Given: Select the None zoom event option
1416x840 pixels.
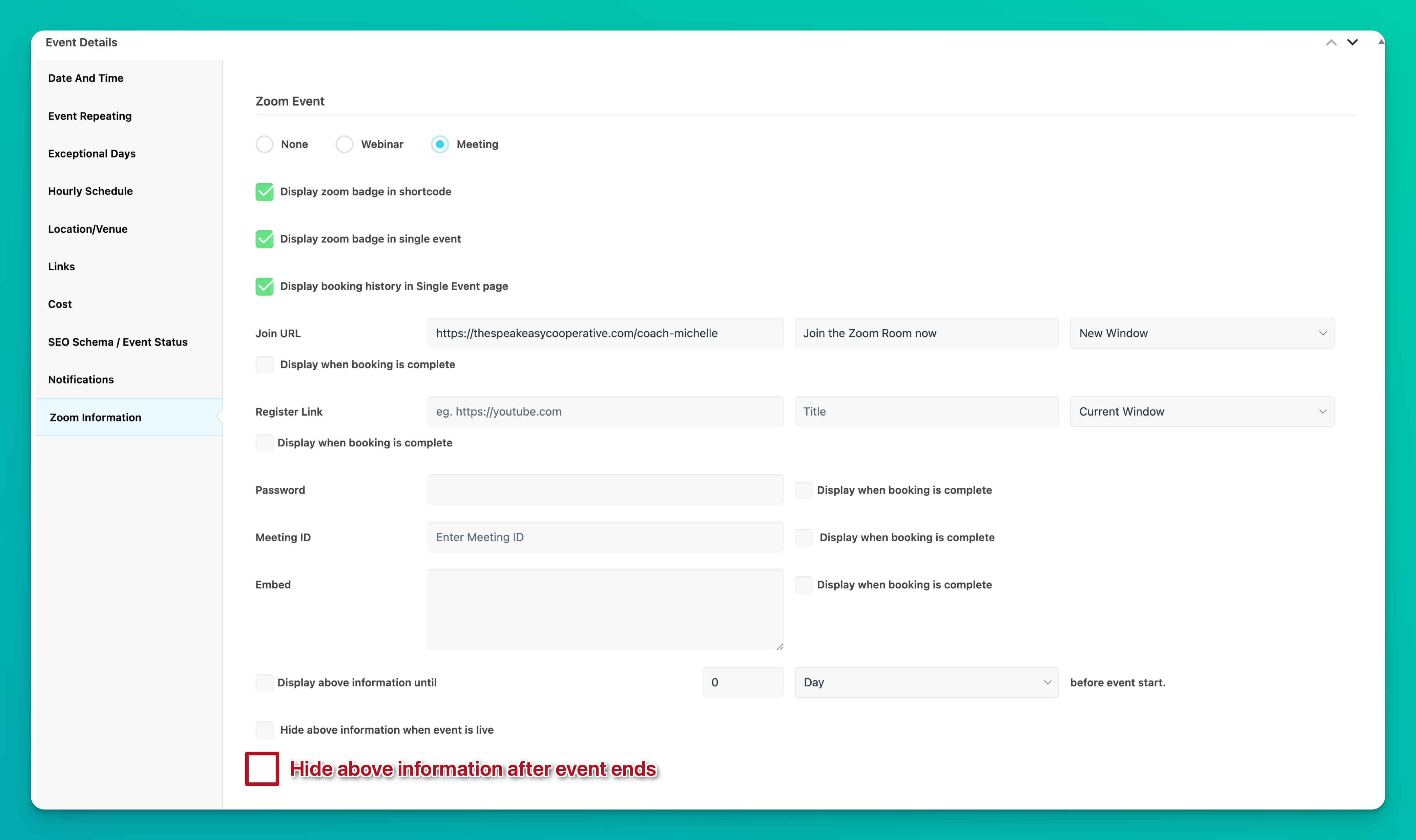Looking at the screenshot, I should [x=264, y=144].
